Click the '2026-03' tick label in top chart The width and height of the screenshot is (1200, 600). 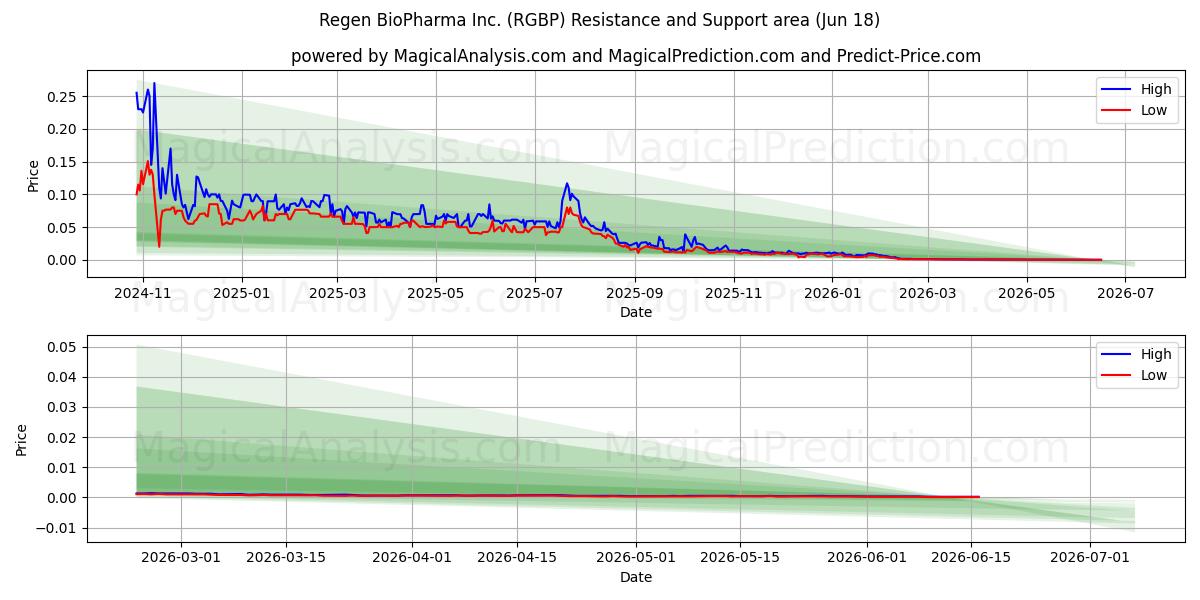(928, 293)
